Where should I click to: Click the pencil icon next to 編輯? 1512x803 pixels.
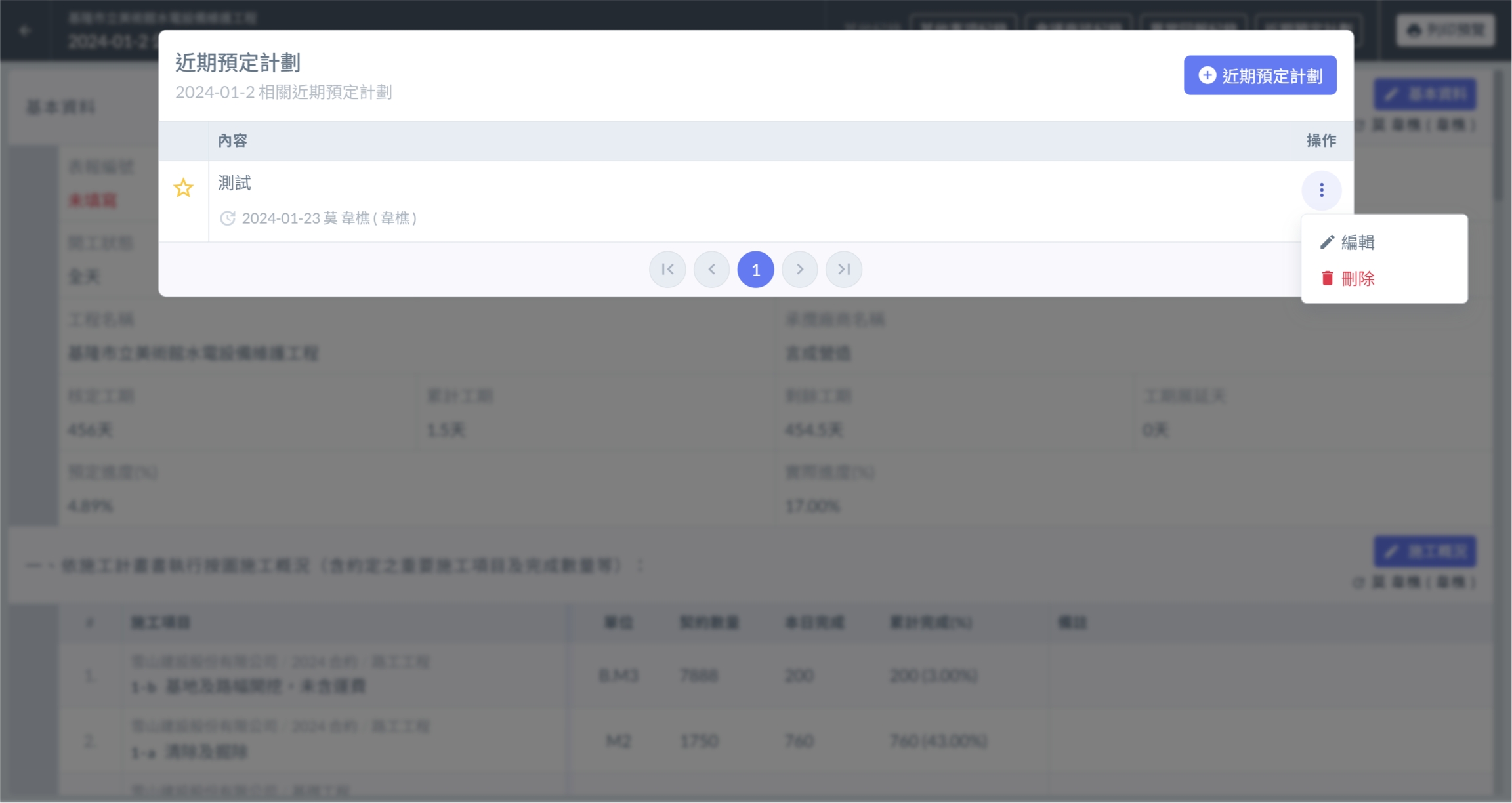point(1327,242)
